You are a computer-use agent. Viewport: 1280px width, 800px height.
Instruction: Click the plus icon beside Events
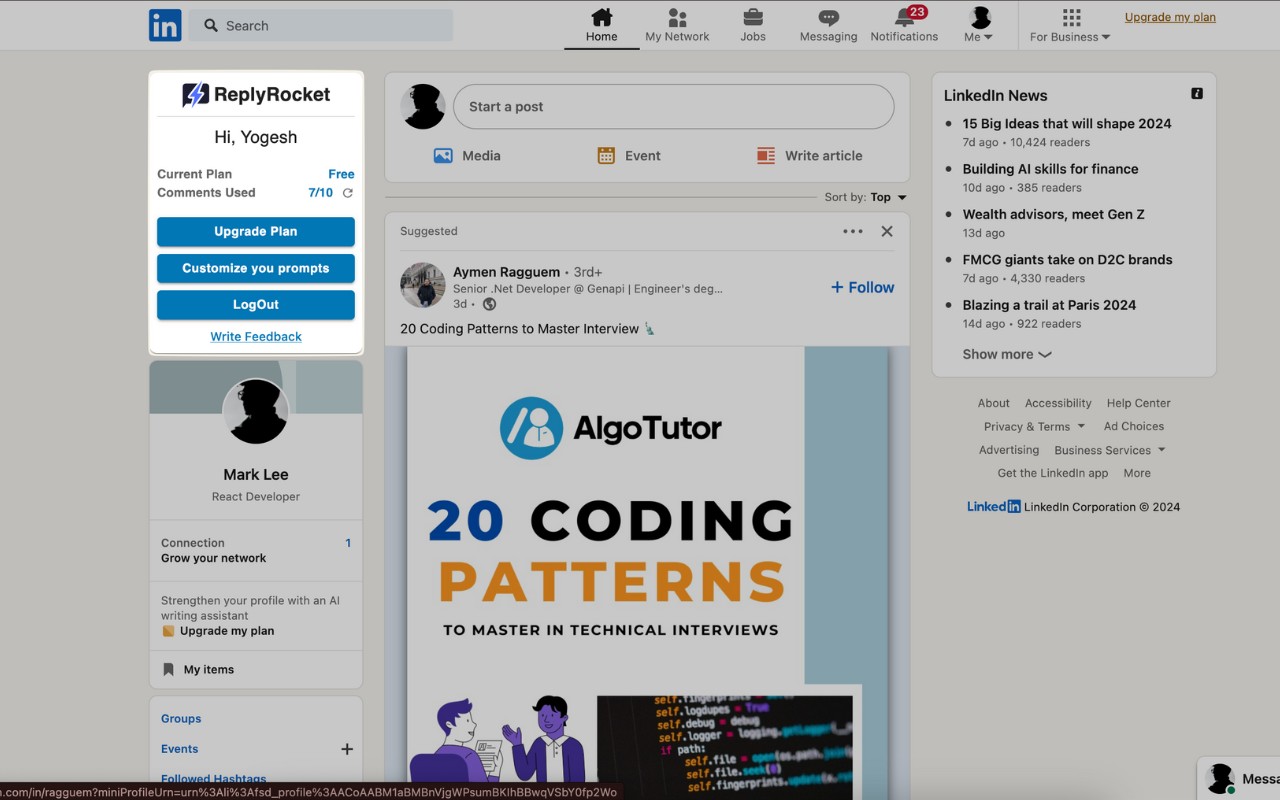pos(347,749)
